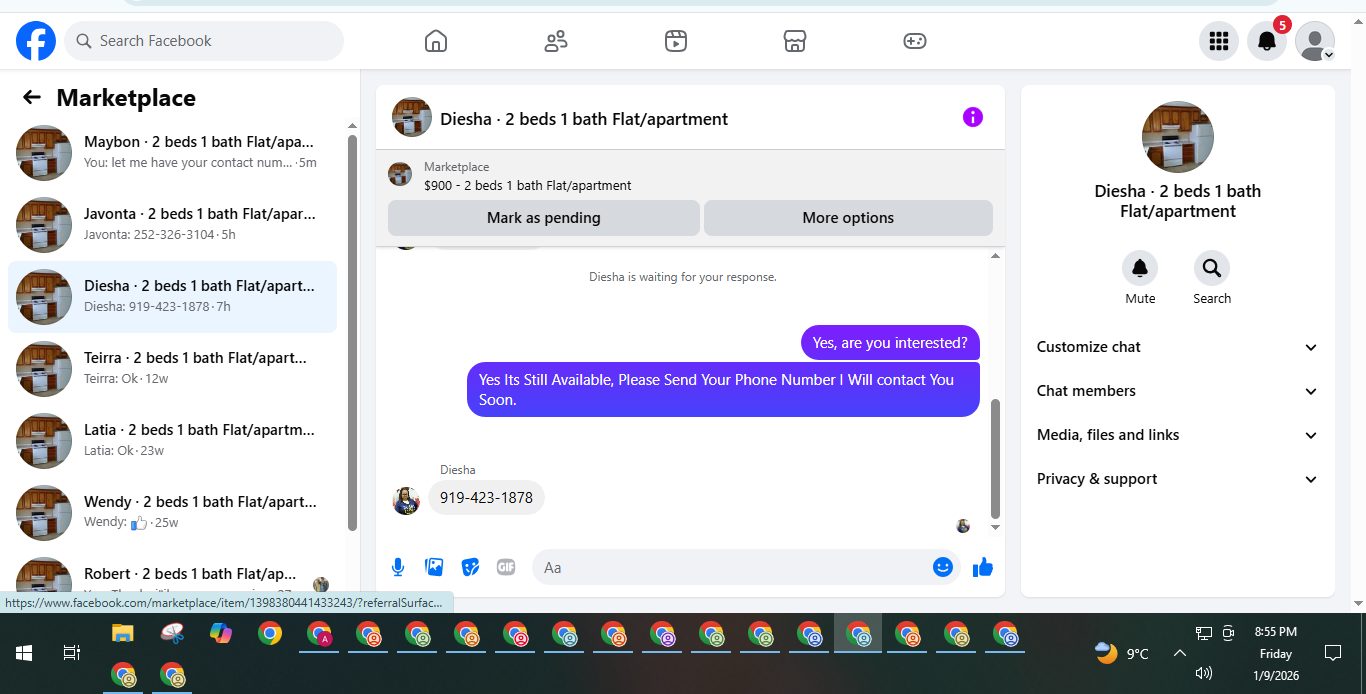
Task: Mute this chat with bell icon
Action: [x=1140, y=268]
